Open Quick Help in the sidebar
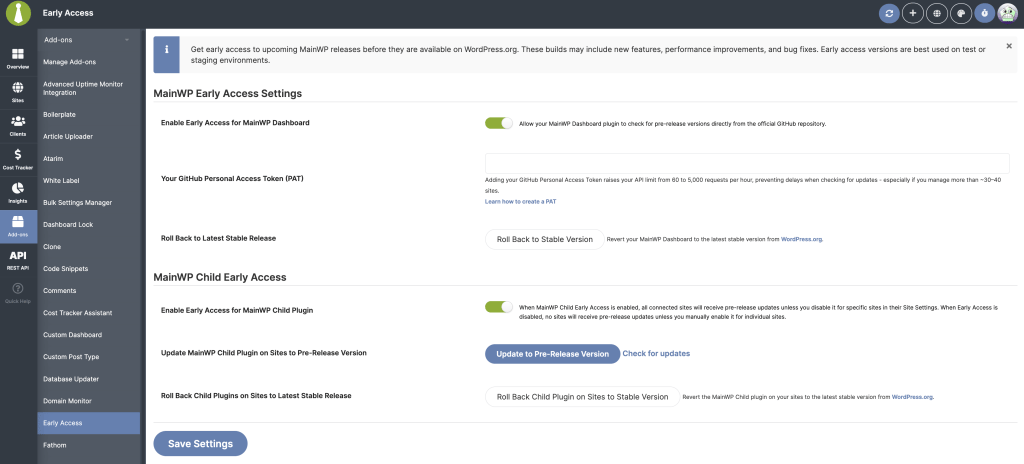 [18, 293]
